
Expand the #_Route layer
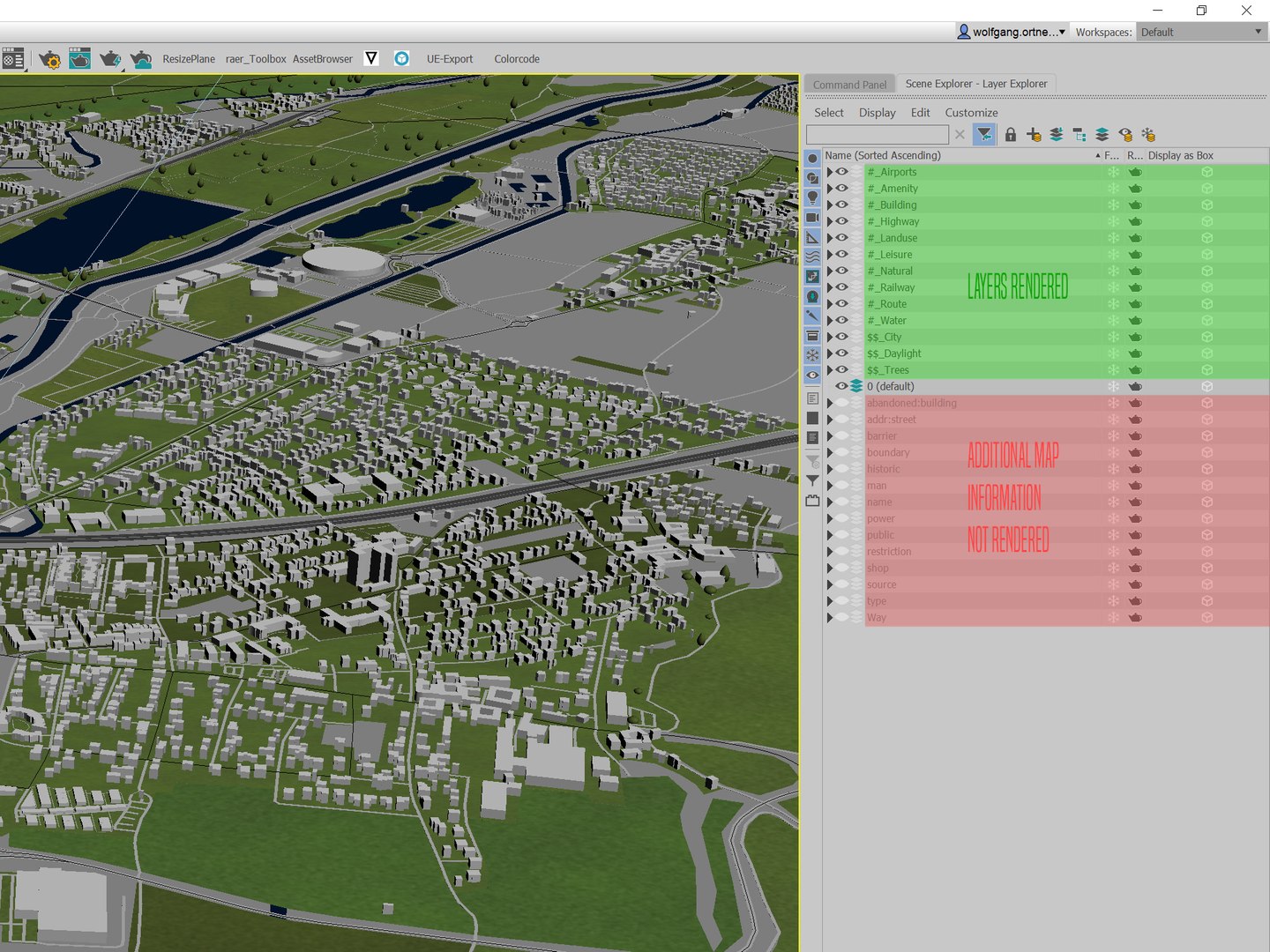coord(829,304)
